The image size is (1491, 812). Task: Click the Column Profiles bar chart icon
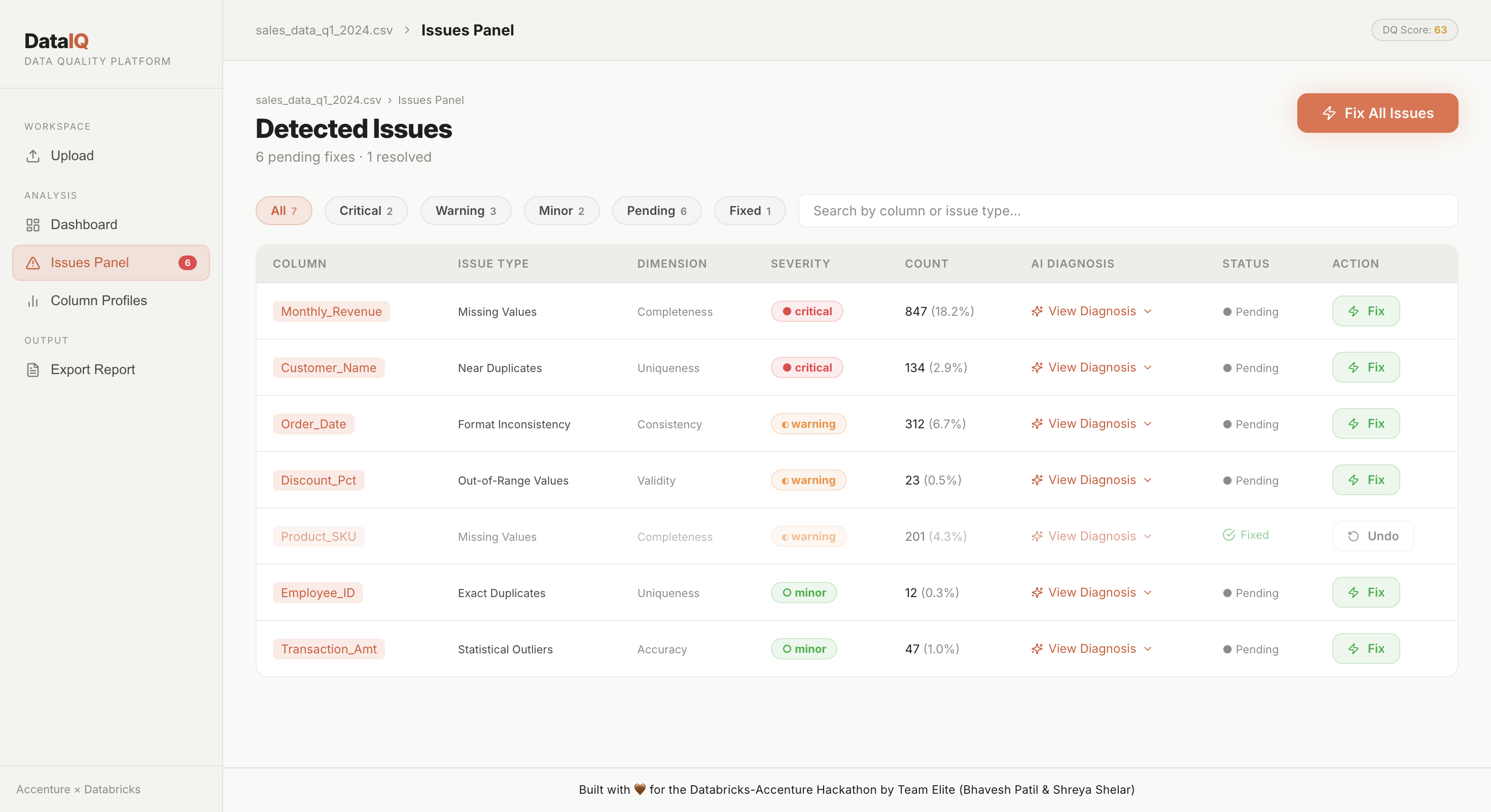pyautogui.click(x=33, y=301)
